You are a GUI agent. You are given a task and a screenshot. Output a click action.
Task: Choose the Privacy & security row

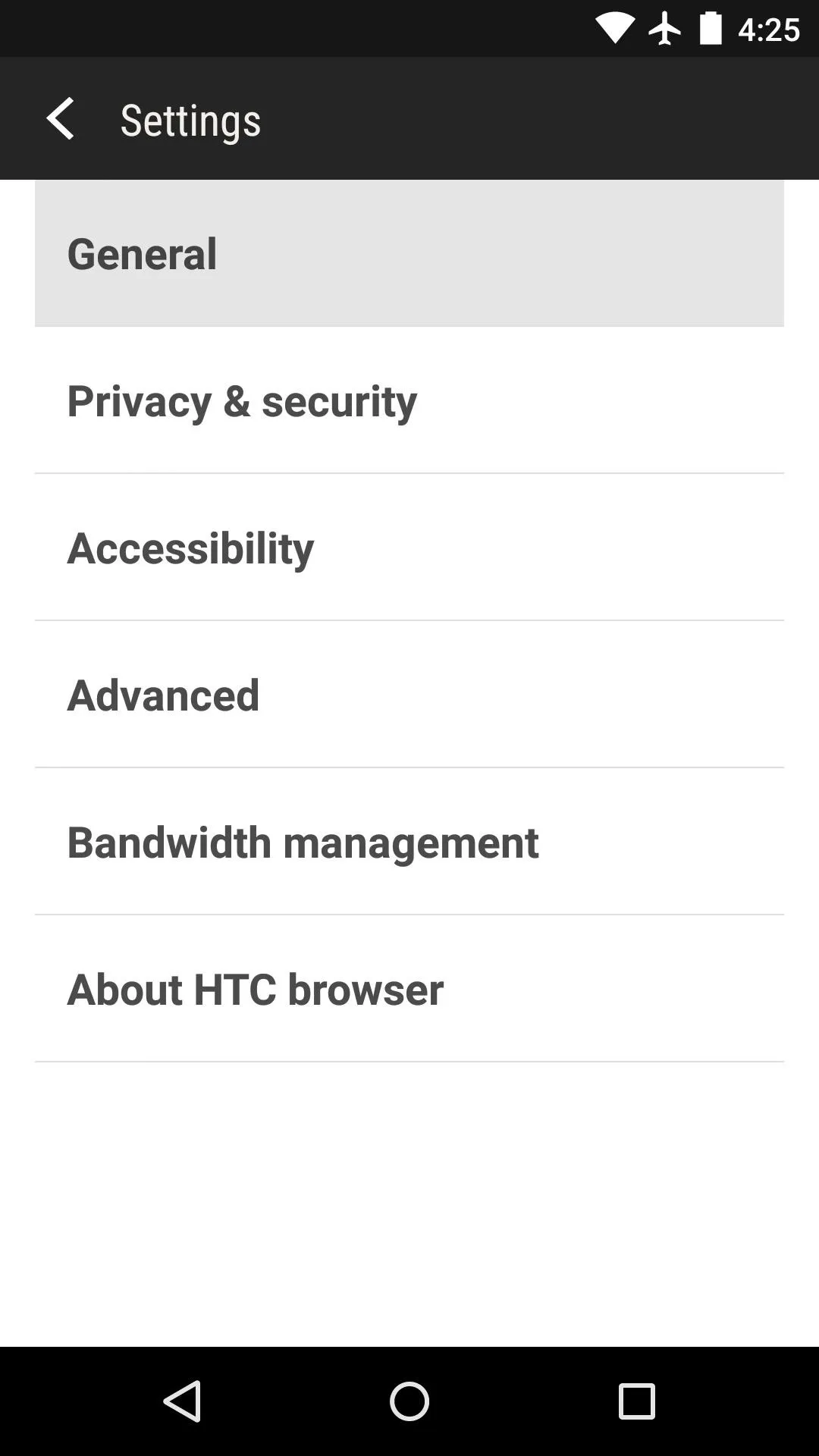(x=409, y=400)
